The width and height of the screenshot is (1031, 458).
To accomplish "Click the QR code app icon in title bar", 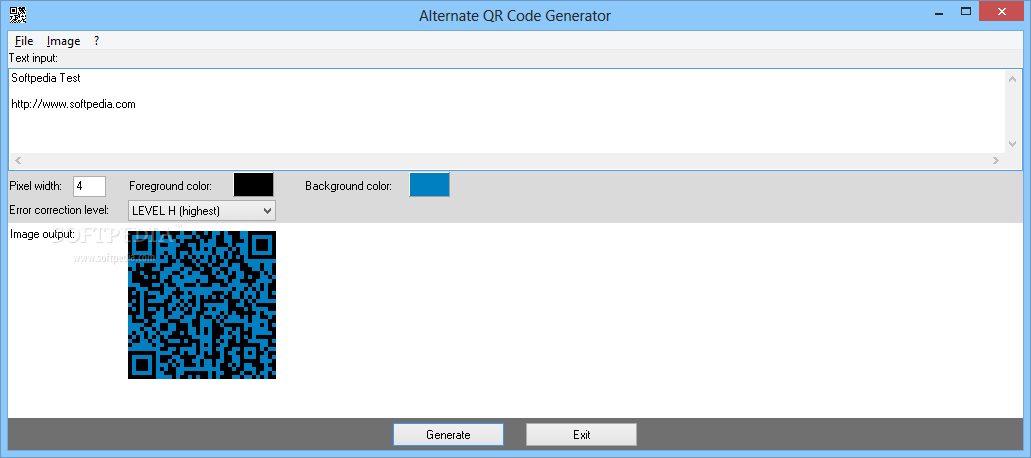I will click(20, 14).
